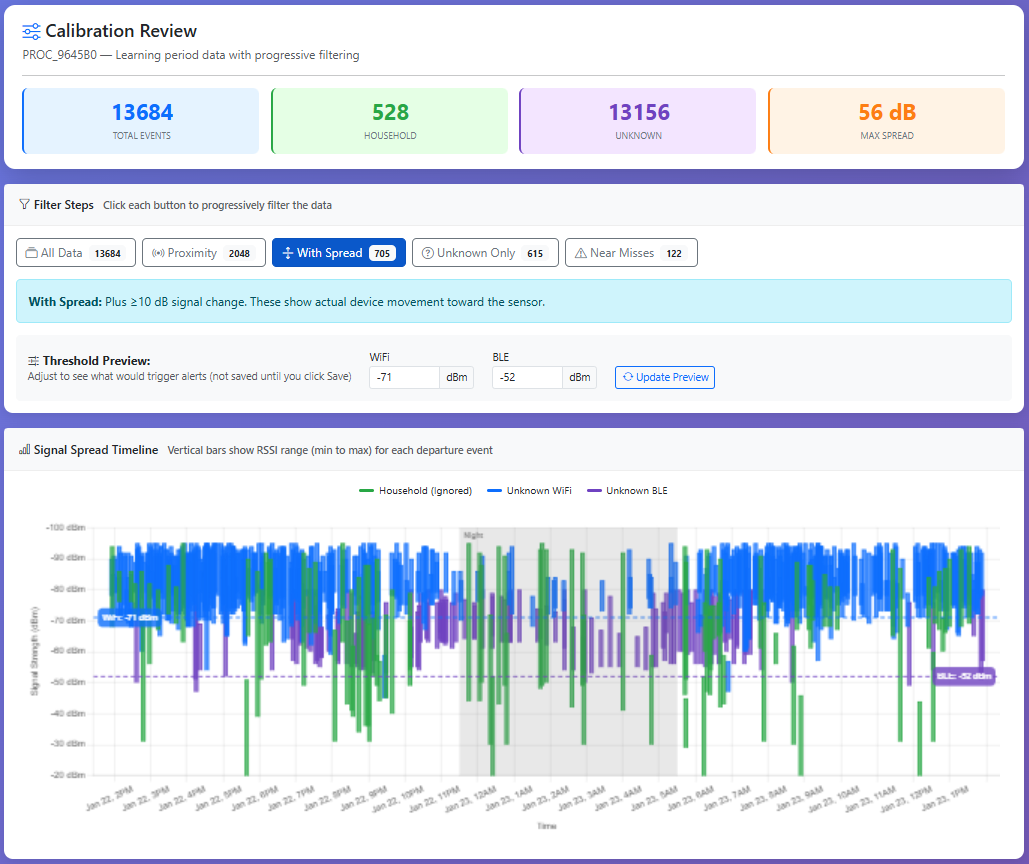The height and width of the screenshot is (864, 1029).
Task: Click the question mark icon in Unknown Only
Action: click(x=428, y=253)
